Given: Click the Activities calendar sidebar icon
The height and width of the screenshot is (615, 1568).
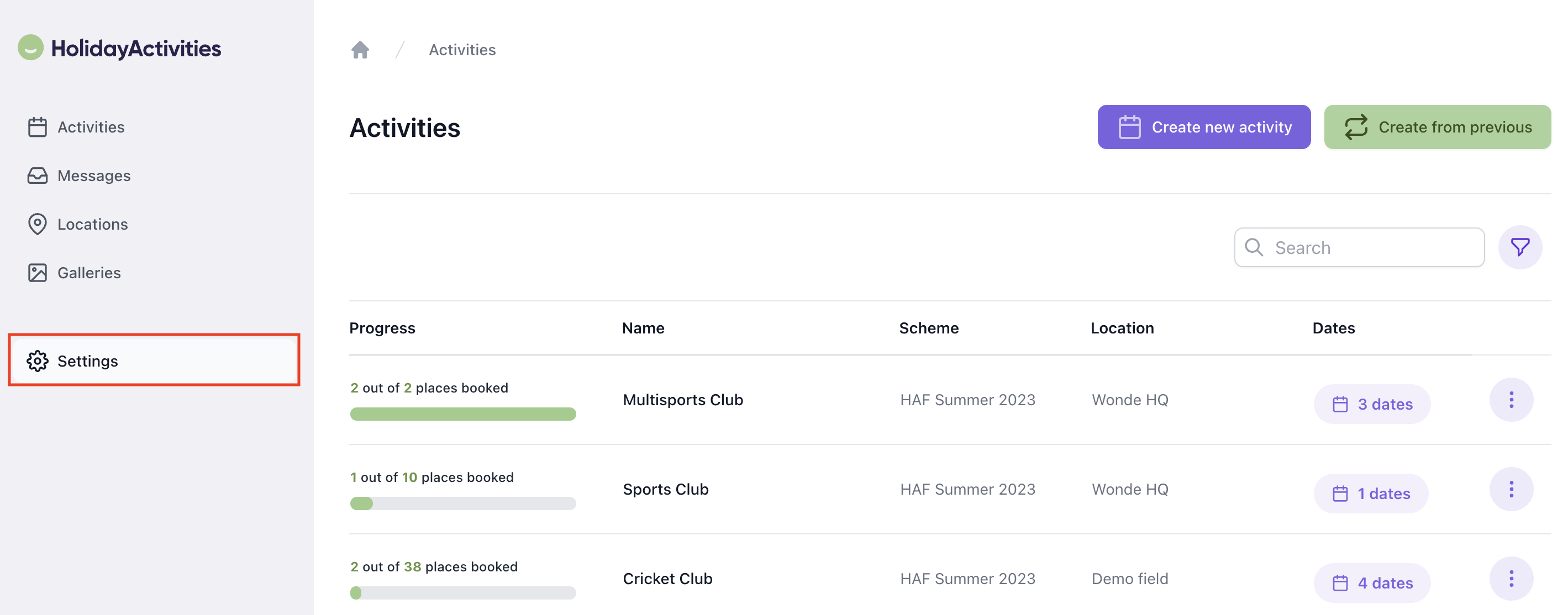Looking at the screenshot, I should click(x=37, y=127).
